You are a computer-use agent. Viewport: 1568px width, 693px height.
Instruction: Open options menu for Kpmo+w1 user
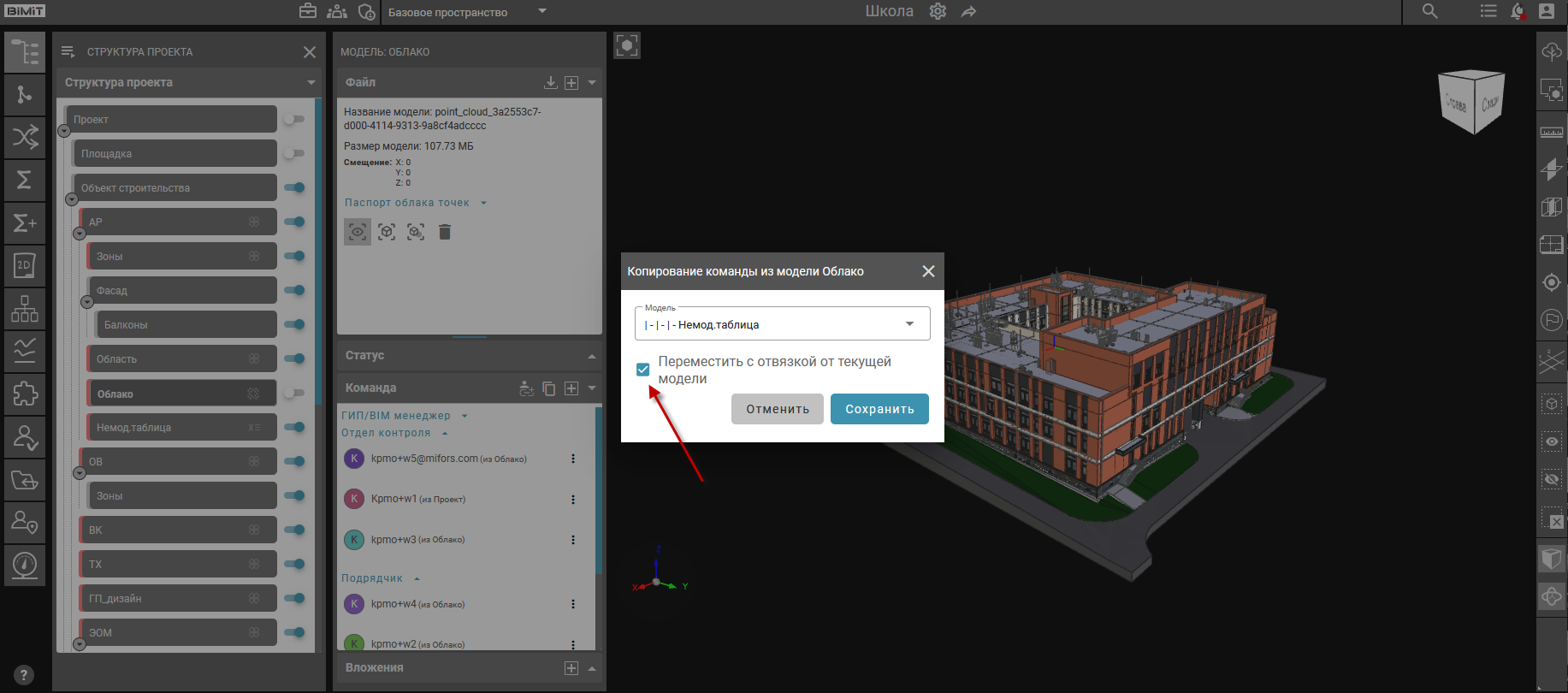click(573, 500)
